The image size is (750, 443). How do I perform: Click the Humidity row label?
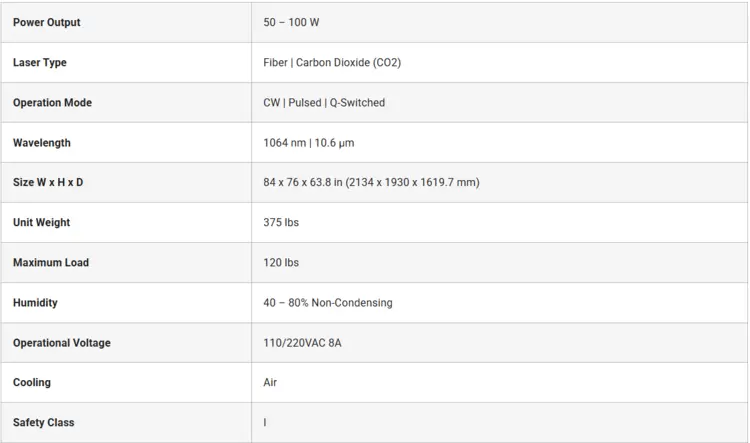[x=35, y=303]
